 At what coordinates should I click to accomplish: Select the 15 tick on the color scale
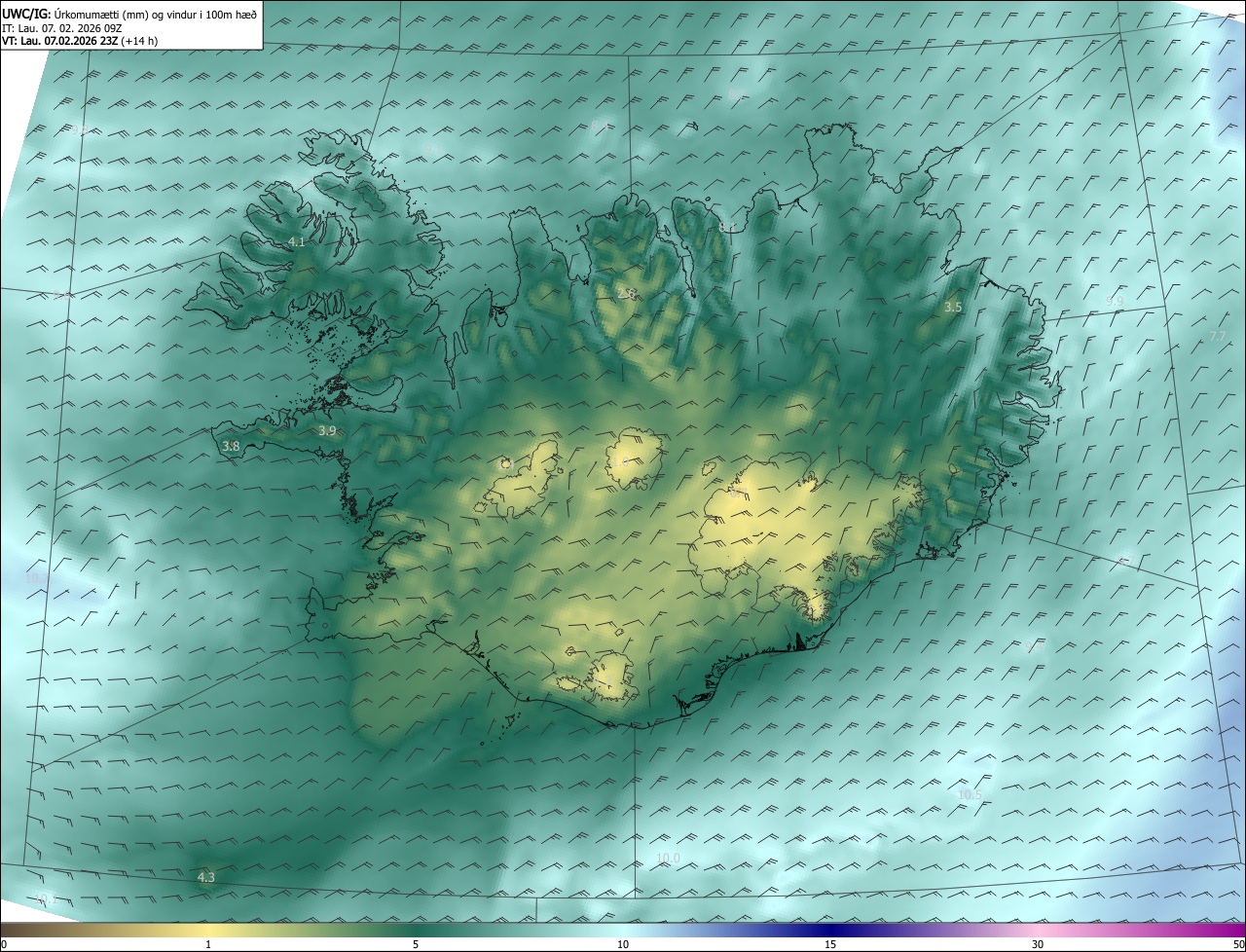830,944
